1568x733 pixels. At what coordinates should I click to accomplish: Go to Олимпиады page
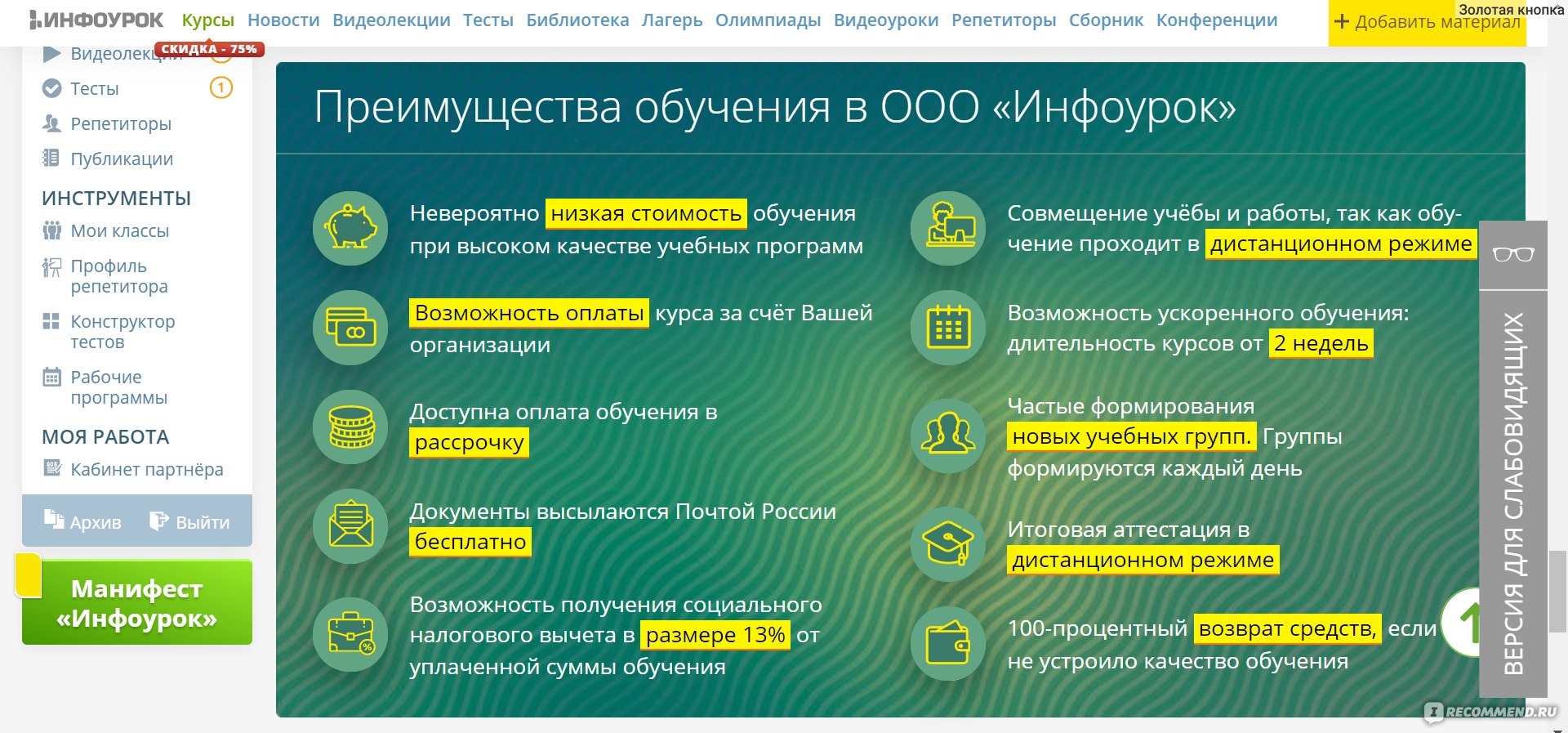click(x=768, y=20)
